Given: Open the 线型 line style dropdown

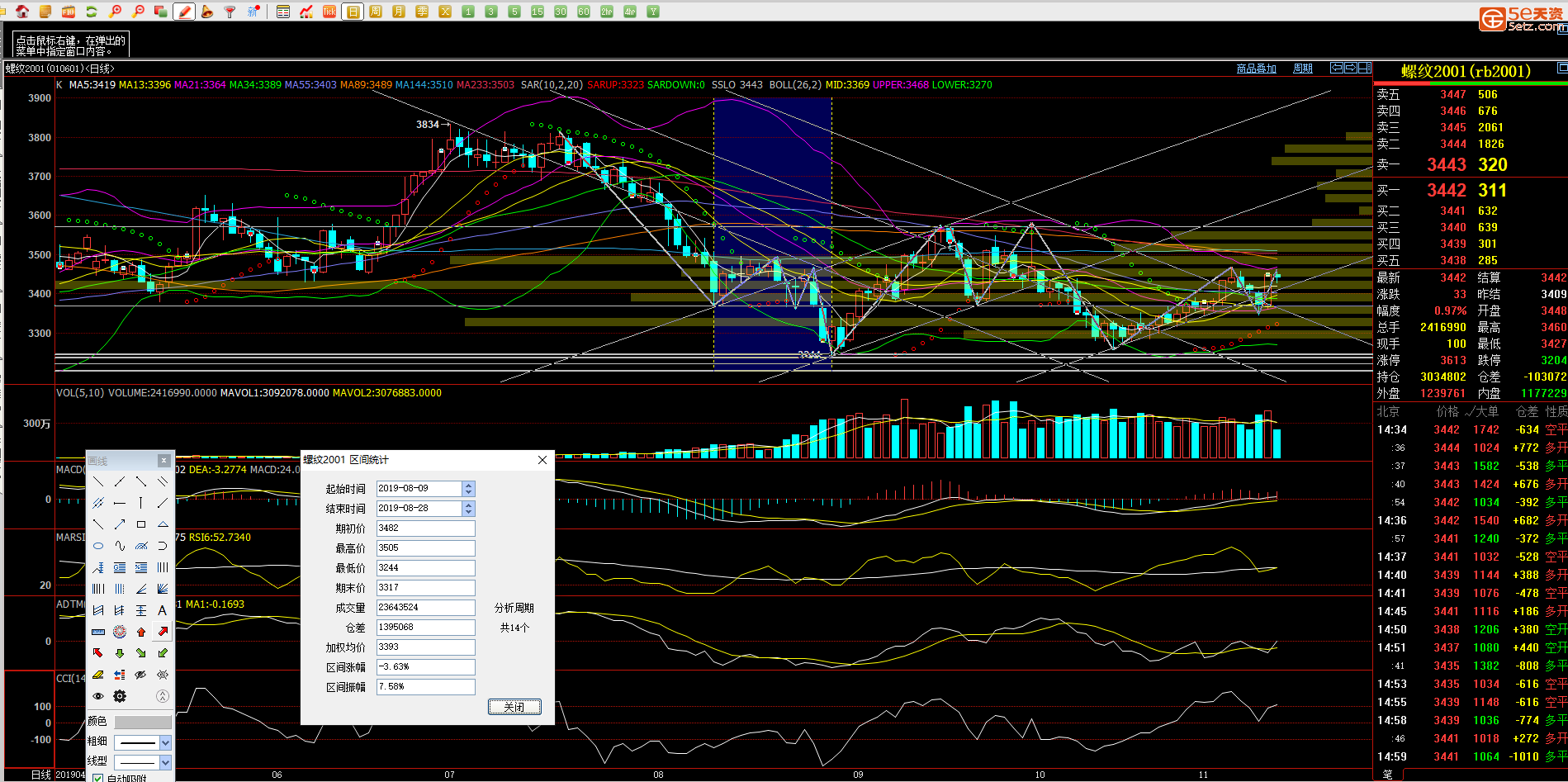Looking at the screenshot, I should coord(165,761).
